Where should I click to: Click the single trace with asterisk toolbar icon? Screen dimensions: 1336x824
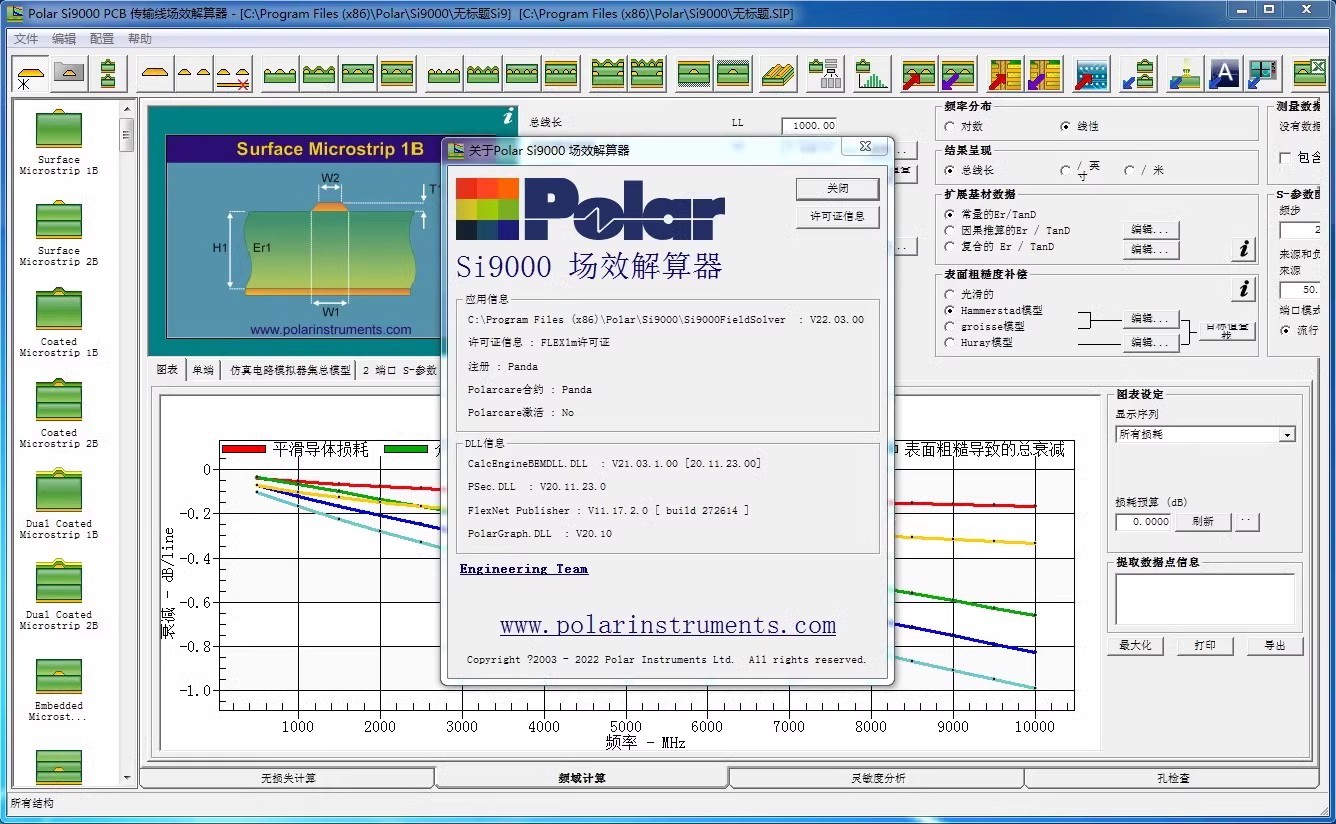30,75
